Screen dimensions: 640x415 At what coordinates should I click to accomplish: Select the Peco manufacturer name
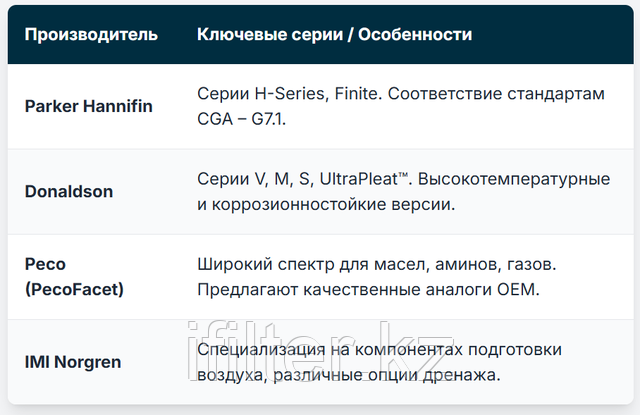coord(44,265)
